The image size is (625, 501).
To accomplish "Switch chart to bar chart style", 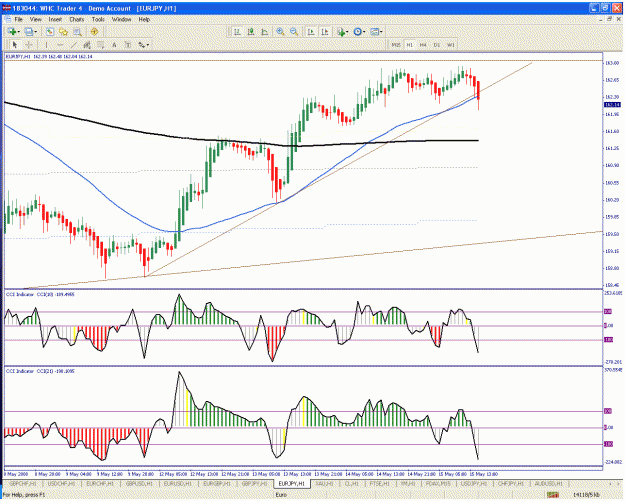I will pos(237,31).
